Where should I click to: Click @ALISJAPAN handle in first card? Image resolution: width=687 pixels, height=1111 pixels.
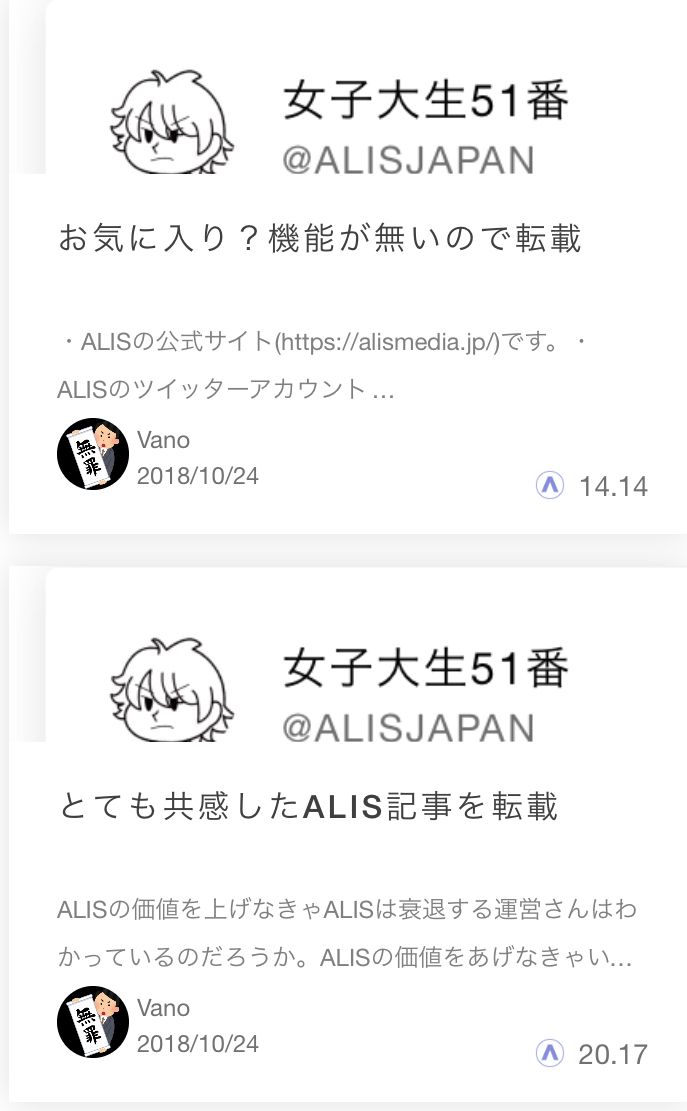[x=408, y=160]
